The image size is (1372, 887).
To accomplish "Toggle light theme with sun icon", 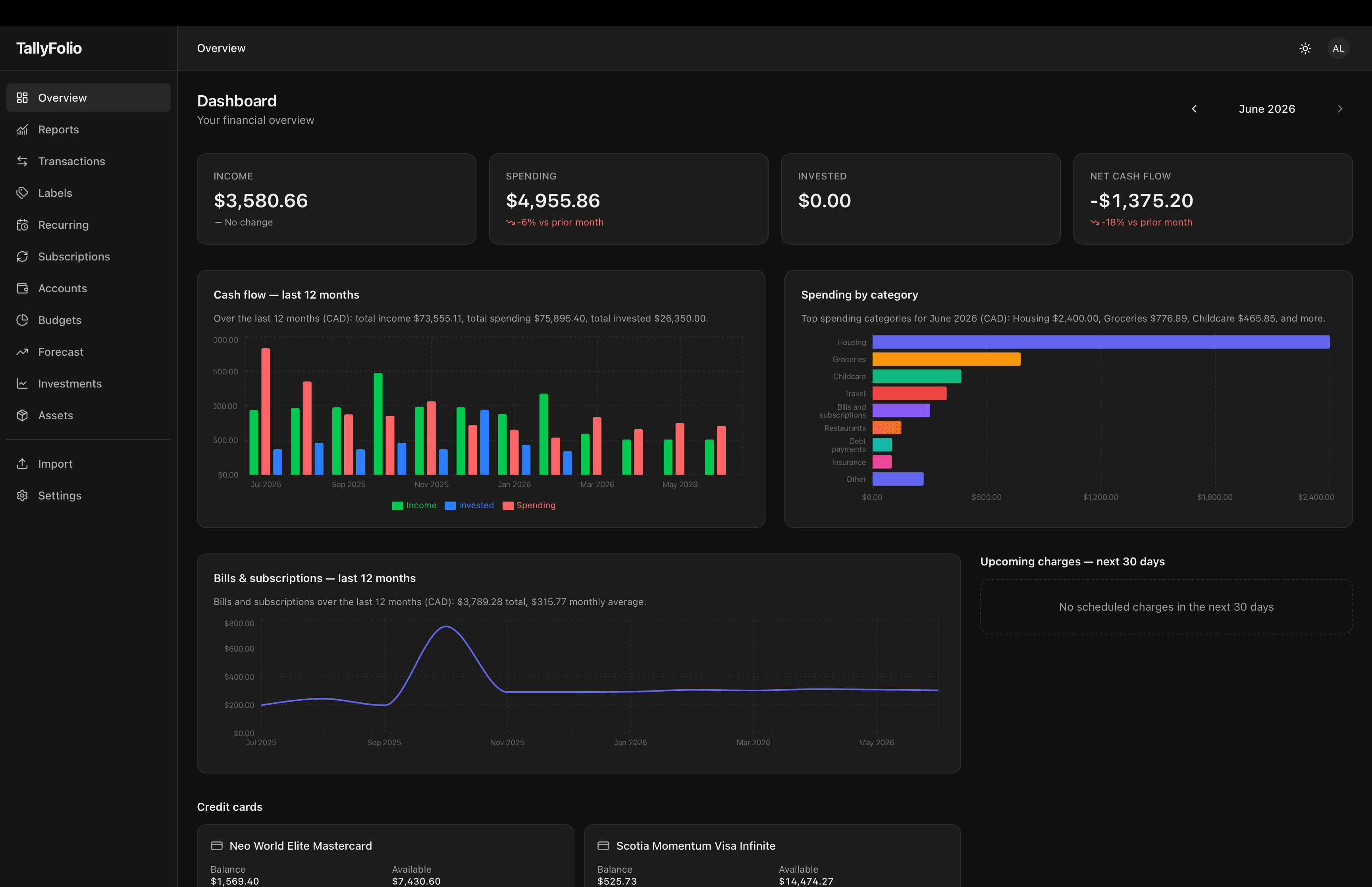I will (1305, 48).
